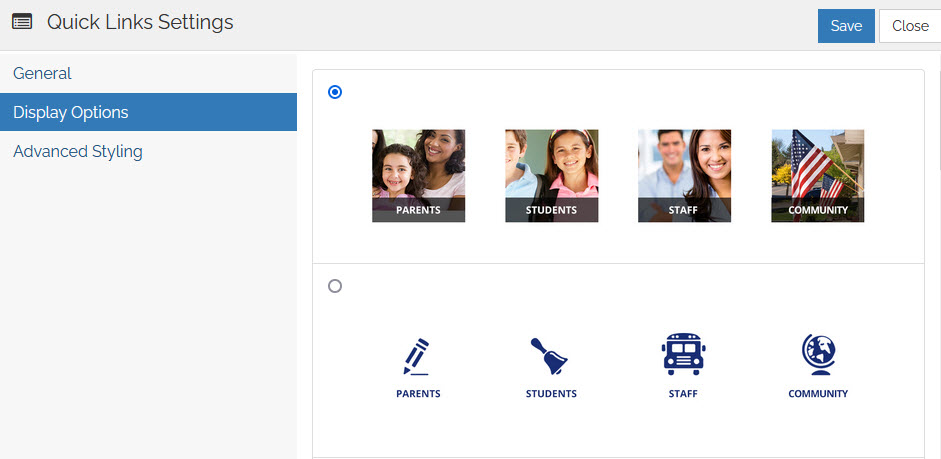Click the Quick Links list icon in header

point(22,22)
